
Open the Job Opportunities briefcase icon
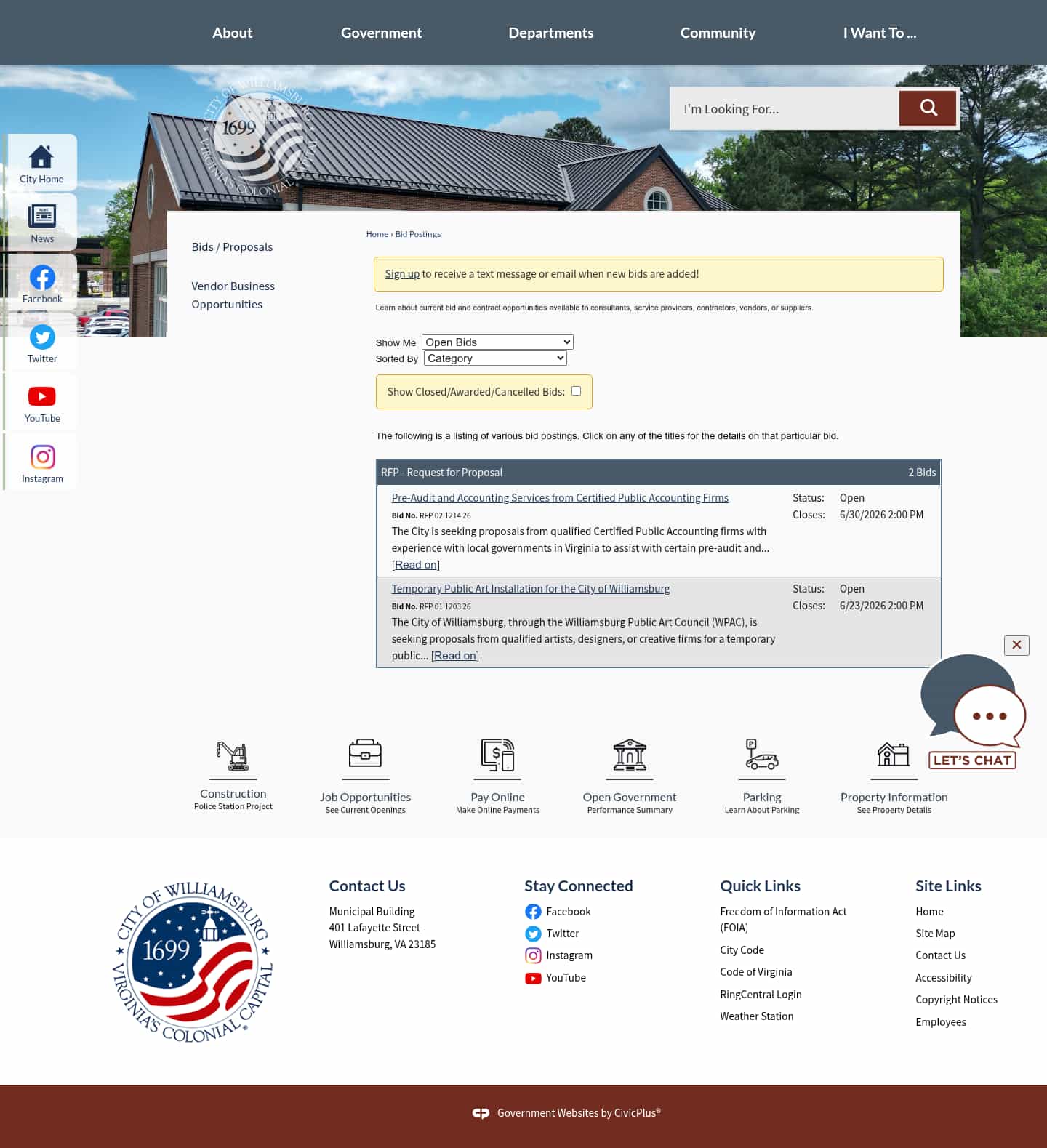click(x=365, y=754)
